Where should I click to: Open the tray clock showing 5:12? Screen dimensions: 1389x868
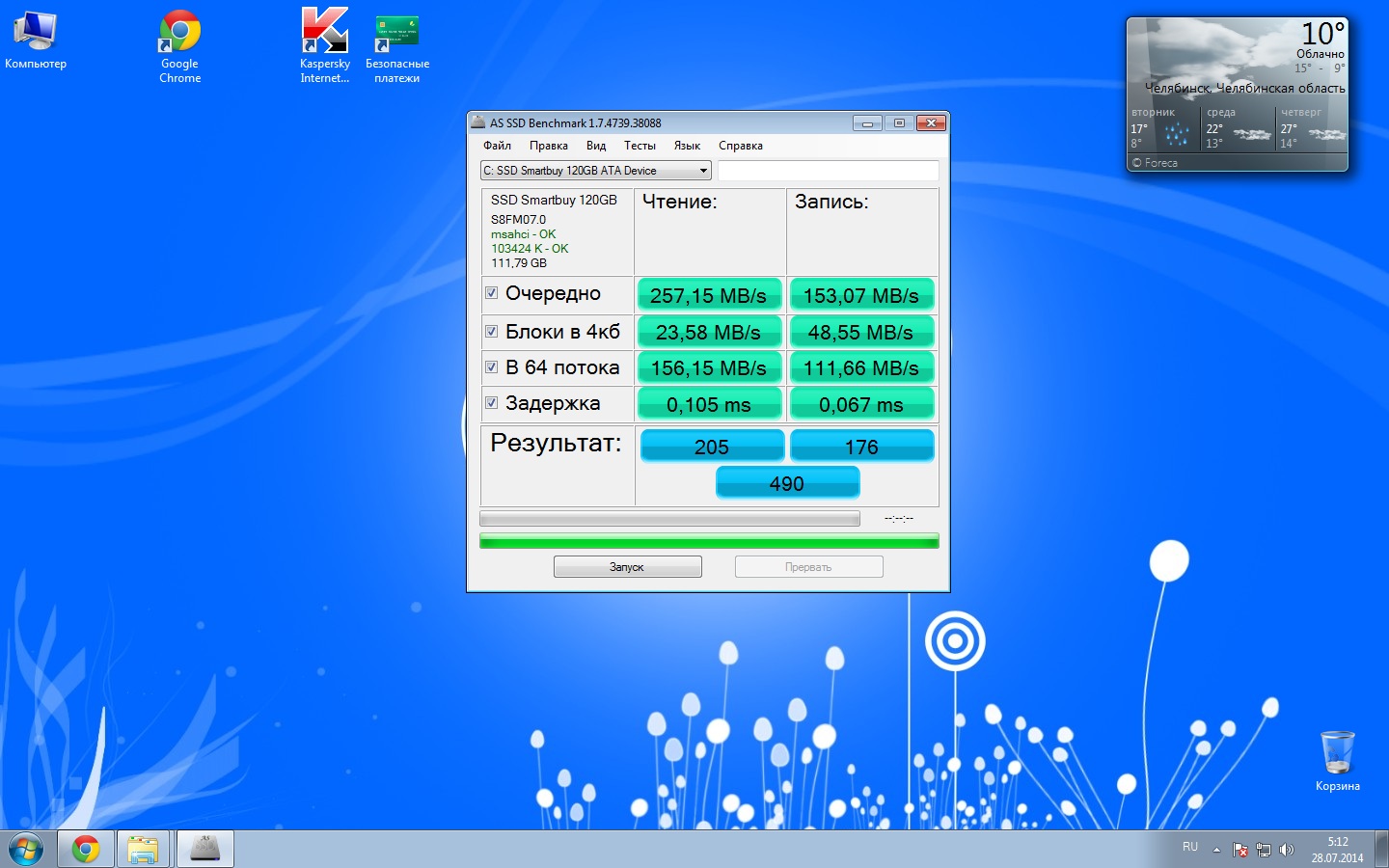pos(1337,850)
